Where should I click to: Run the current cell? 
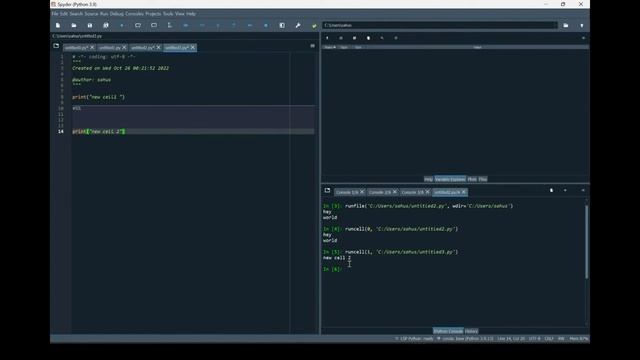138,25
